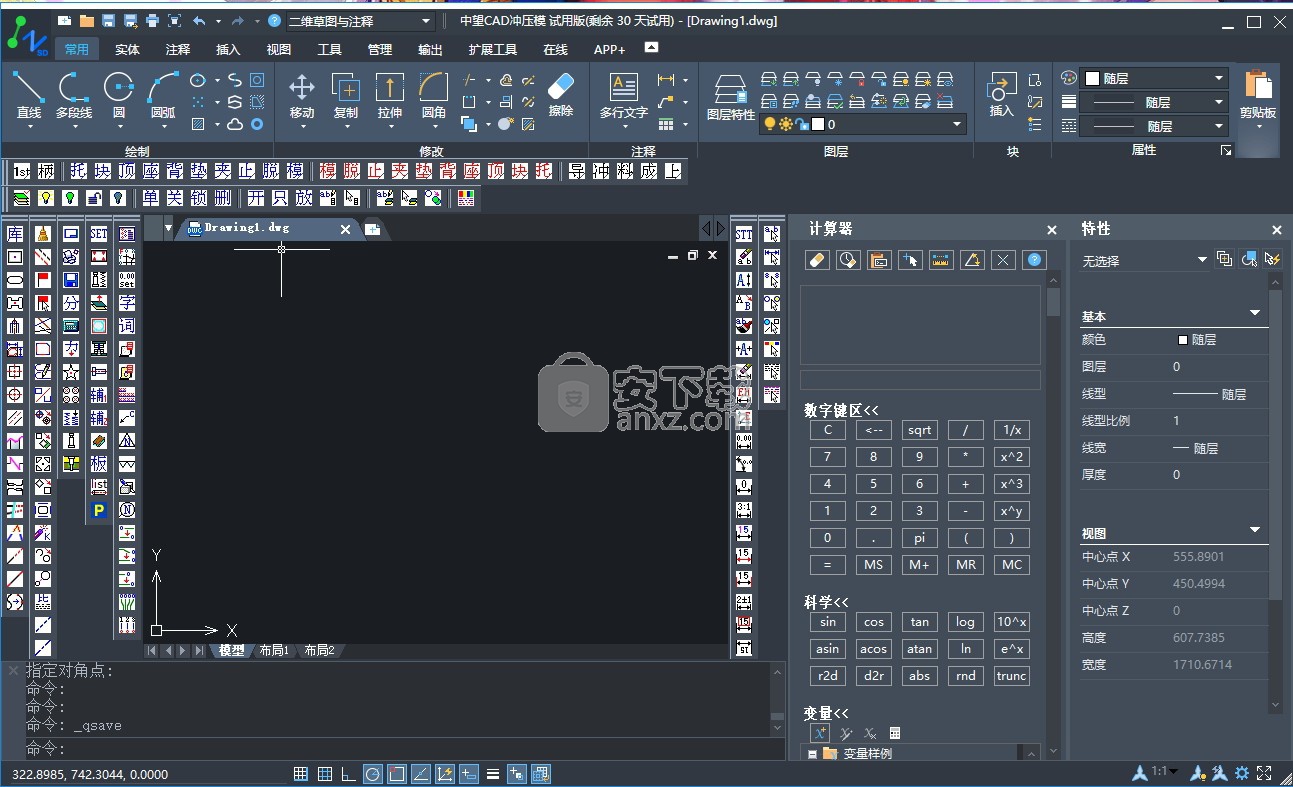Click the calculator C clear button
Viewport: 1293px width, 787px height.
tap(827, 430)
